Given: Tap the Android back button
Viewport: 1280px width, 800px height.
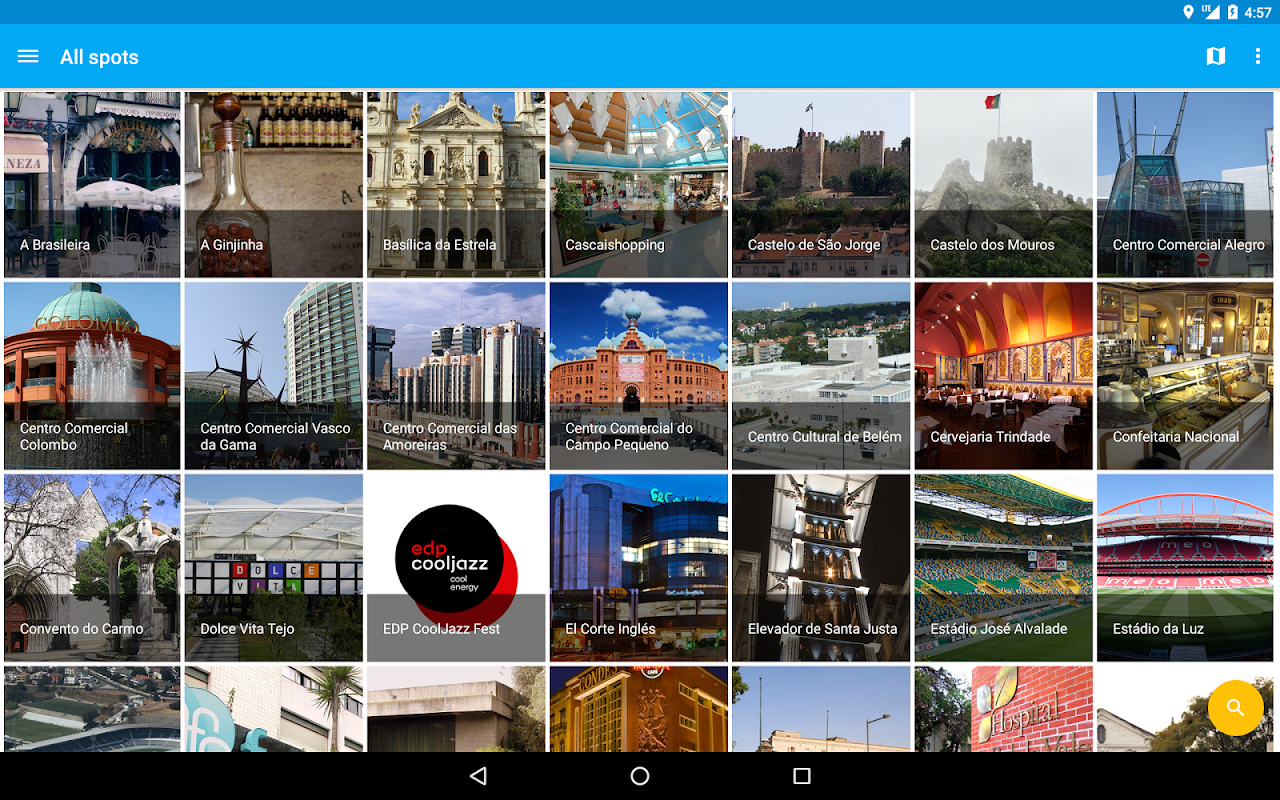Looking at the screenshot, I should [x=478, y=776].
